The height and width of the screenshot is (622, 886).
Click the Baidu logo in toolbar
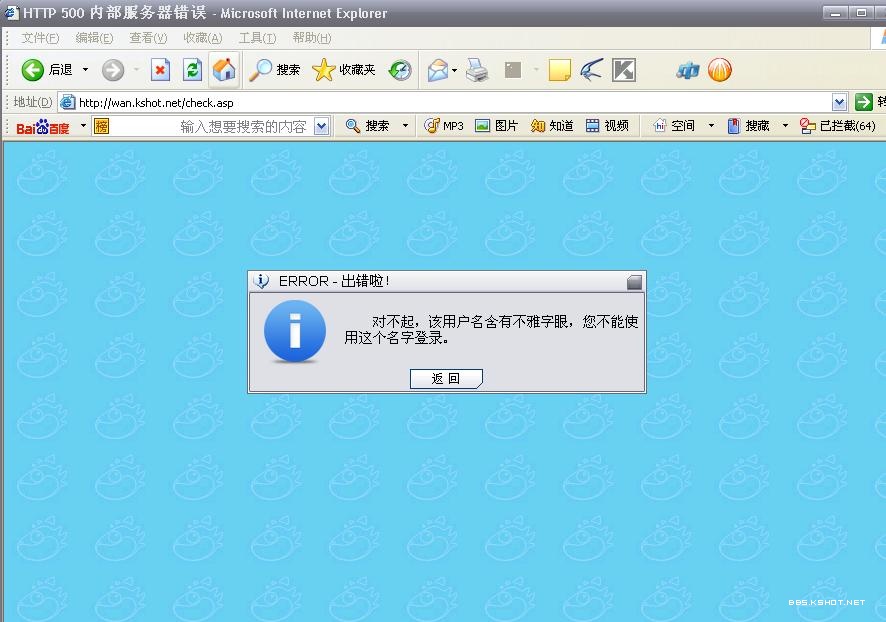coord(43,127)
